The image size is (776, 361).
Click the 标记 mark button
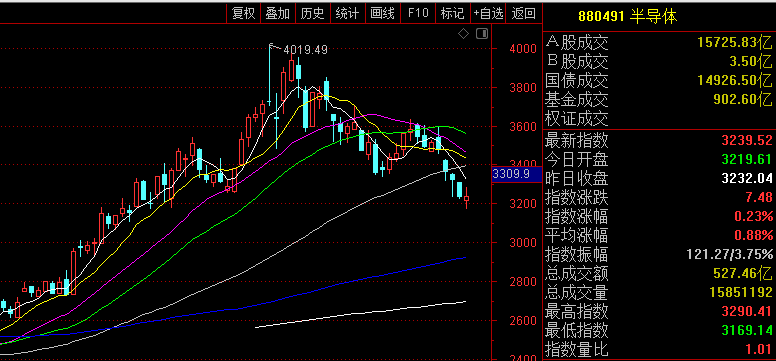tap(452, 13)
